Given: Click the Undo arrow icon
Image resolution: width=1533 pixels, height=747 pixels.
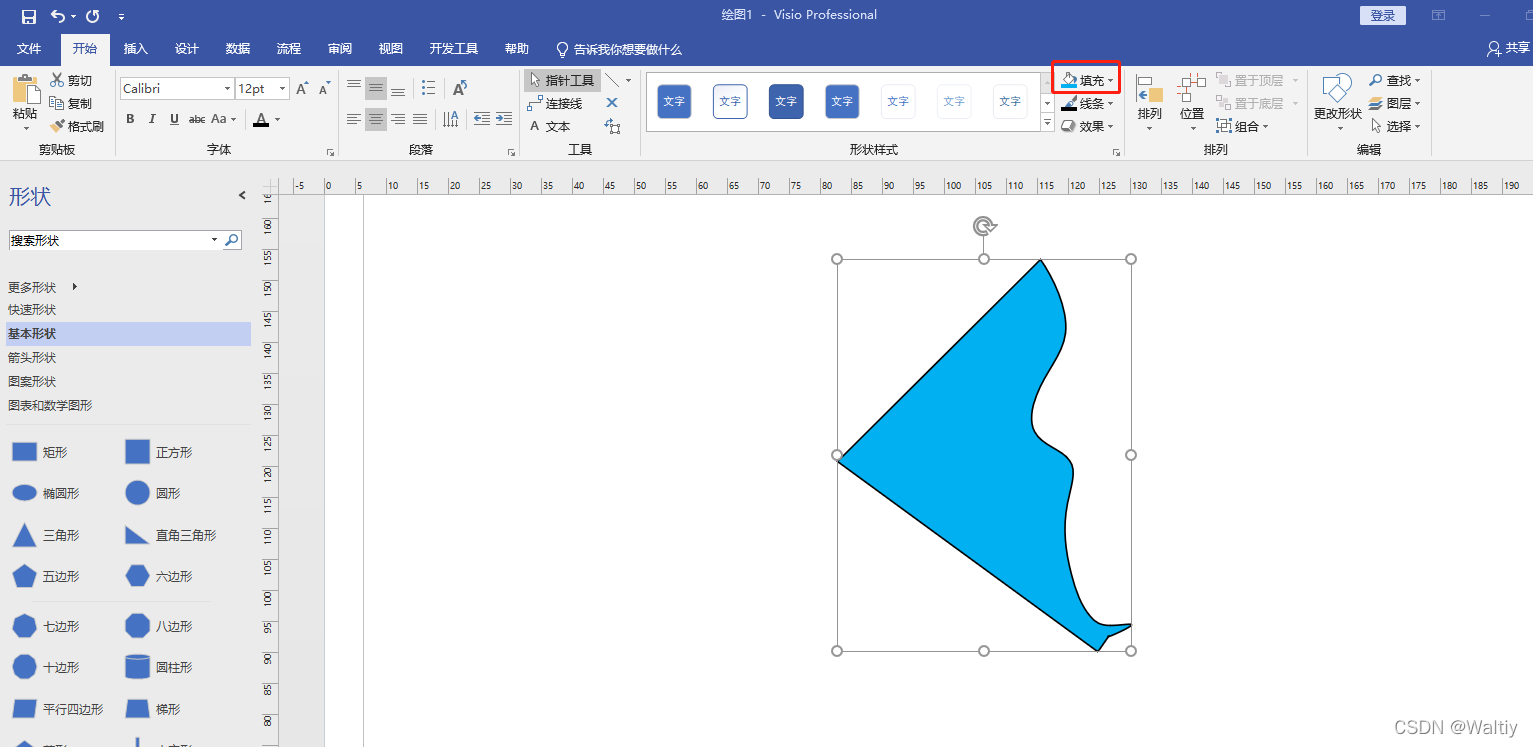Looking at the screenshot, I should tap(57, 16).
